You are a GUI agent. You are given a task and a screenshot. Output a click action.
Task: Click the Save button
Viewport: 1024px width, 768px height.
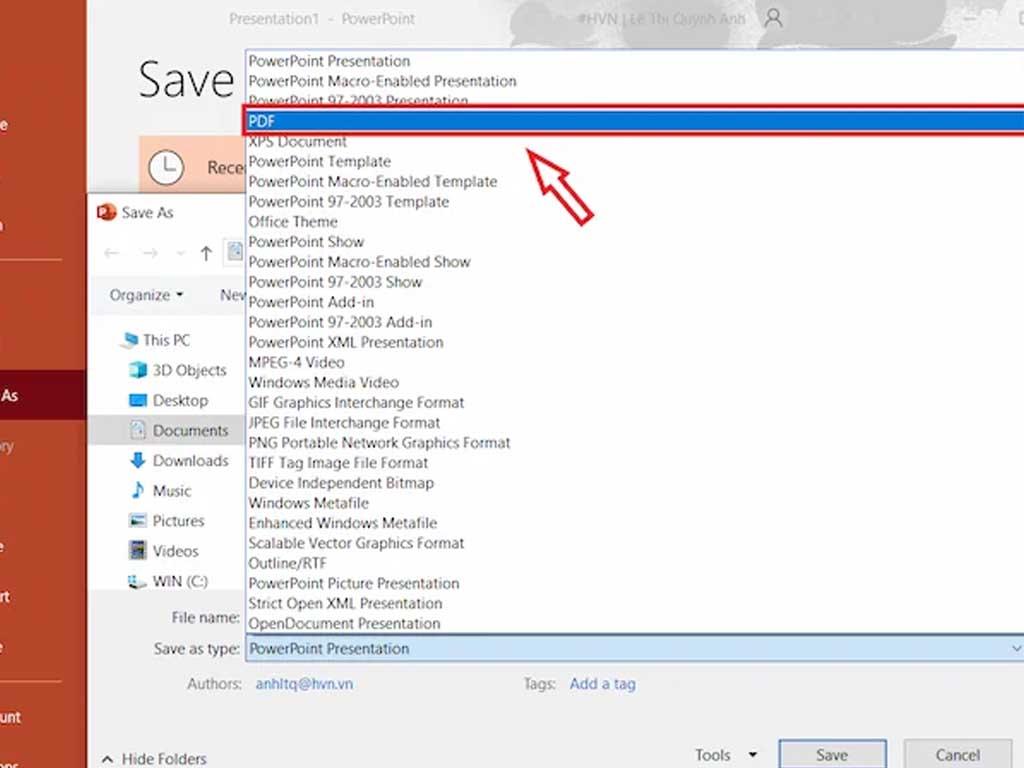click(x=831, y=755)
